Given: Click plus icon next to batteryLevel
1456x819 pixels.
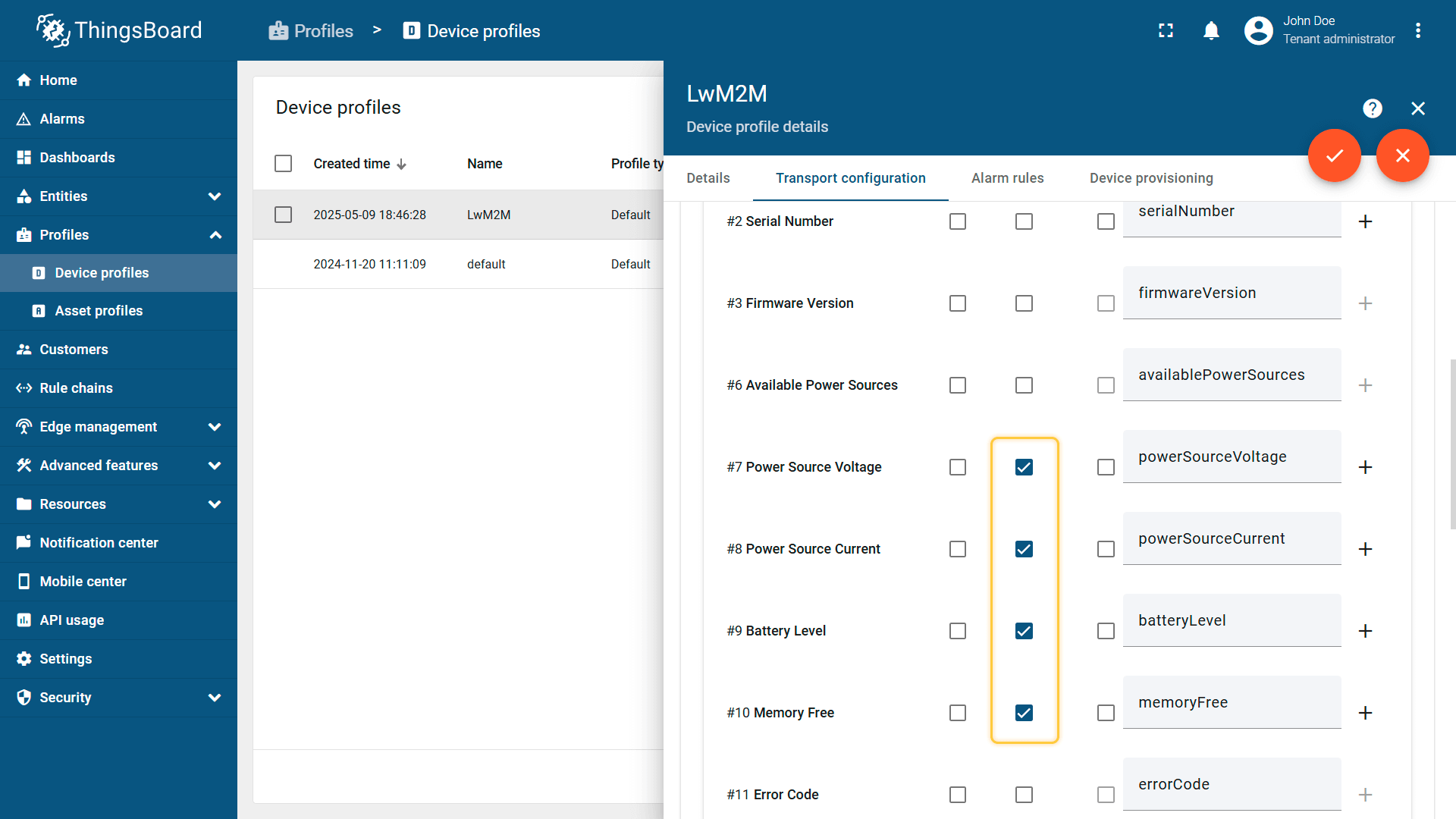Looking at the screenshot, I should (x=1365, y=631).
